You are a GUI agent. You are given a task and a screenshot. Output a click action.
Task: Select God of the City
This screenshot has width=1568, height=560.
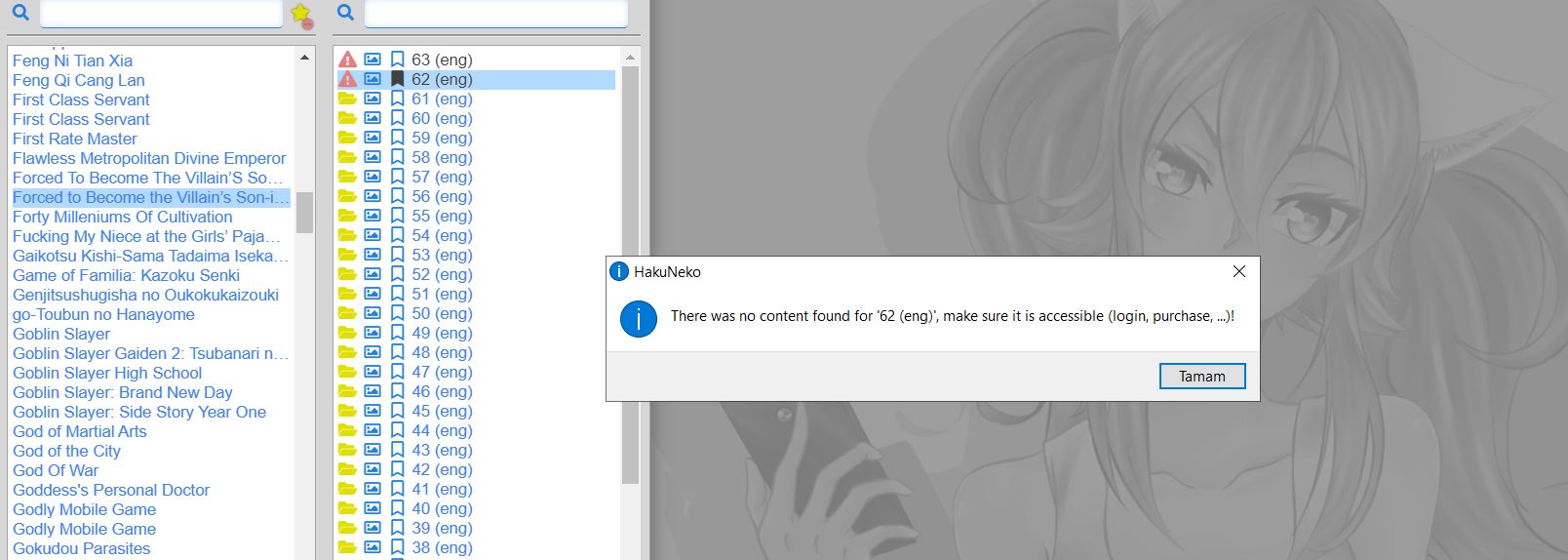66,451
